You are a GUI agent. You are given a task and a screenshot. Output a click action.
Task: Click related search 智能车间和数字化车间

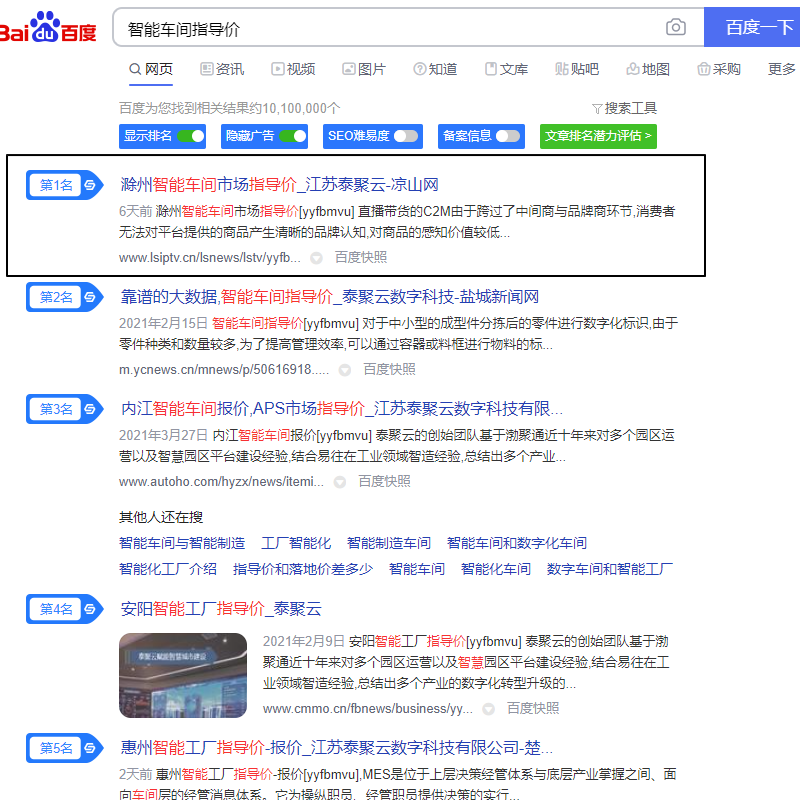click(x=517, y=543)
